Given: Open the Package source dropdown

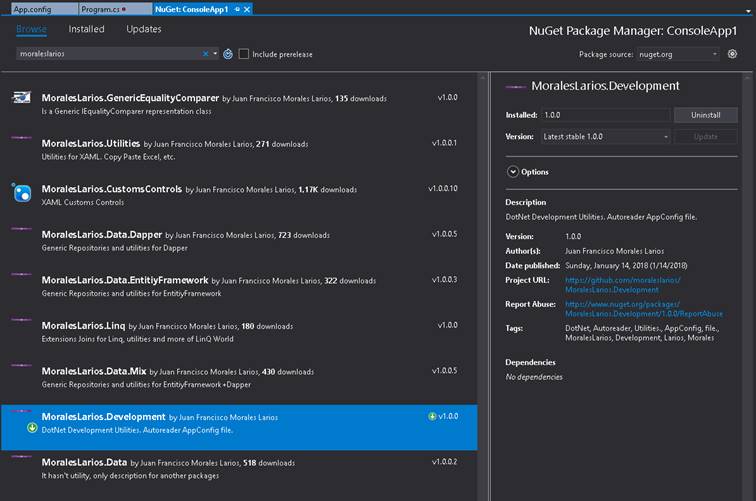Looking at the screenshot, I should (x=677, y=54).
